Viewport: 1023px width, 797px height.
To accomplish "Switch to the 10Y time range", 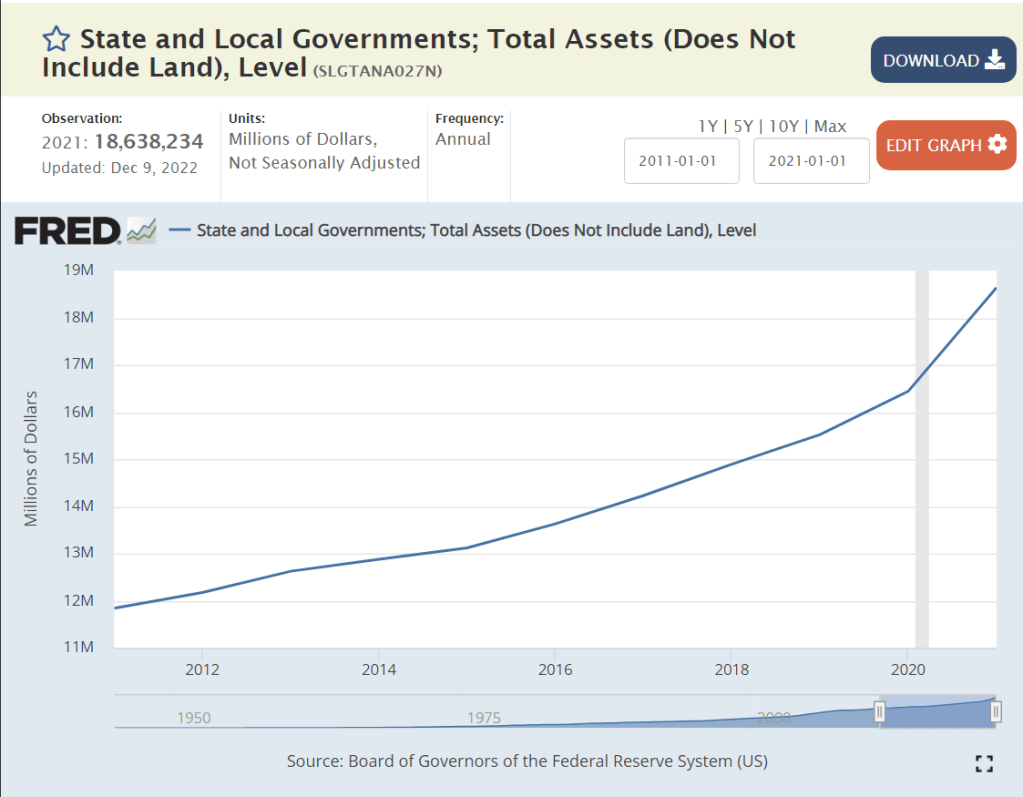I will tap(786, 126).
